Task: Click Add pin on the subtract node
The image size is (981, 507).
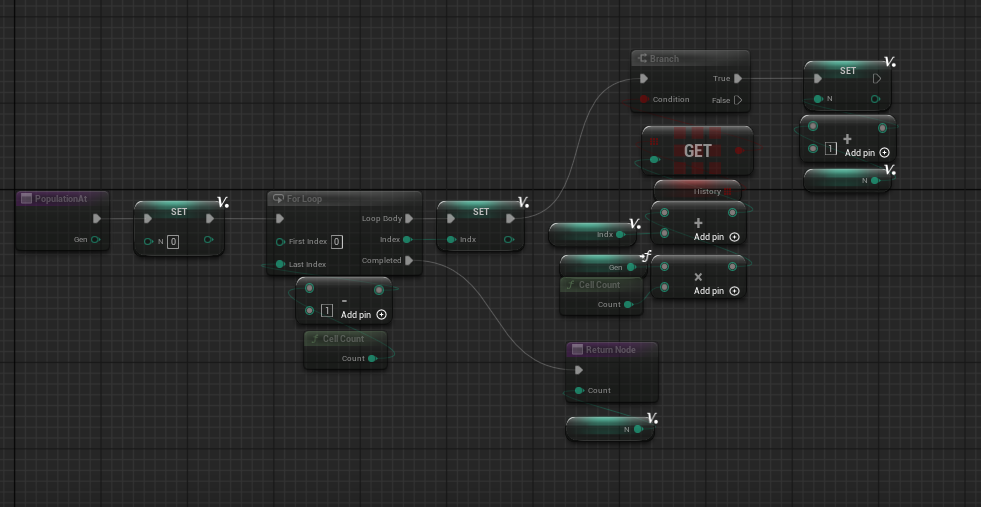Action: tap(363, 315)
